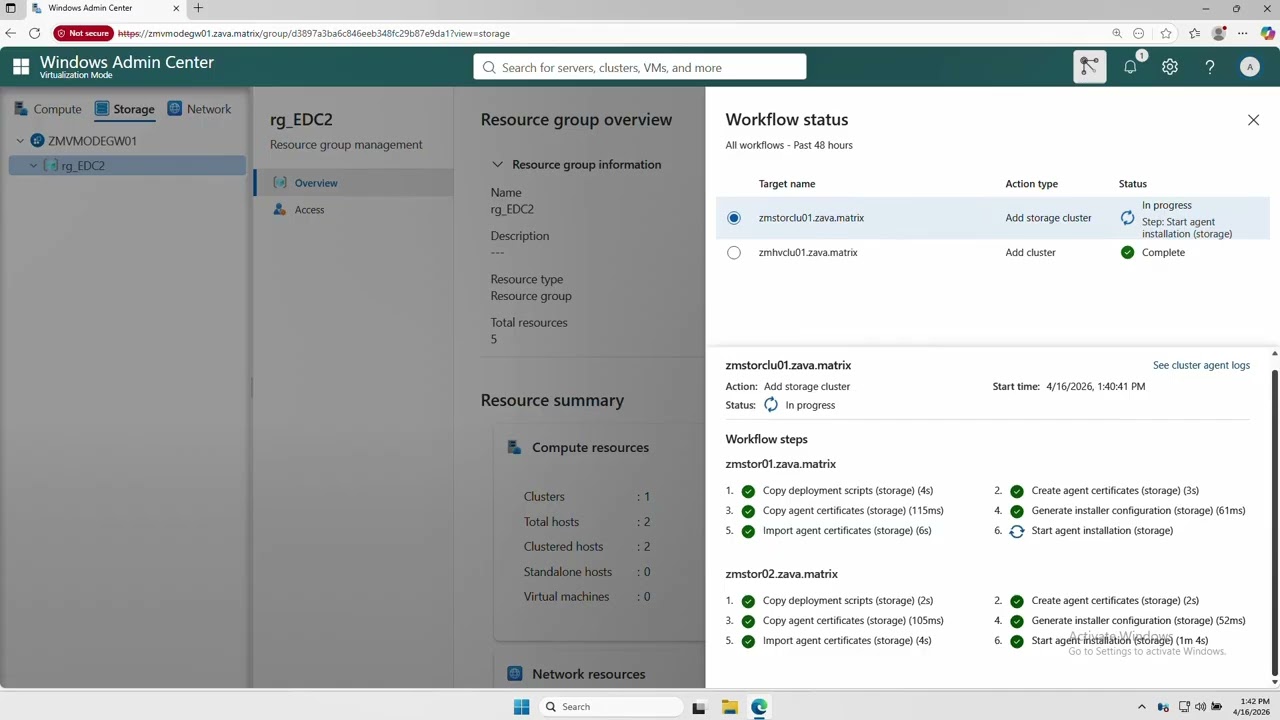Click the Status In progress spinner icon
Screen dimensions: 1280x720
[x=771, y=405]
